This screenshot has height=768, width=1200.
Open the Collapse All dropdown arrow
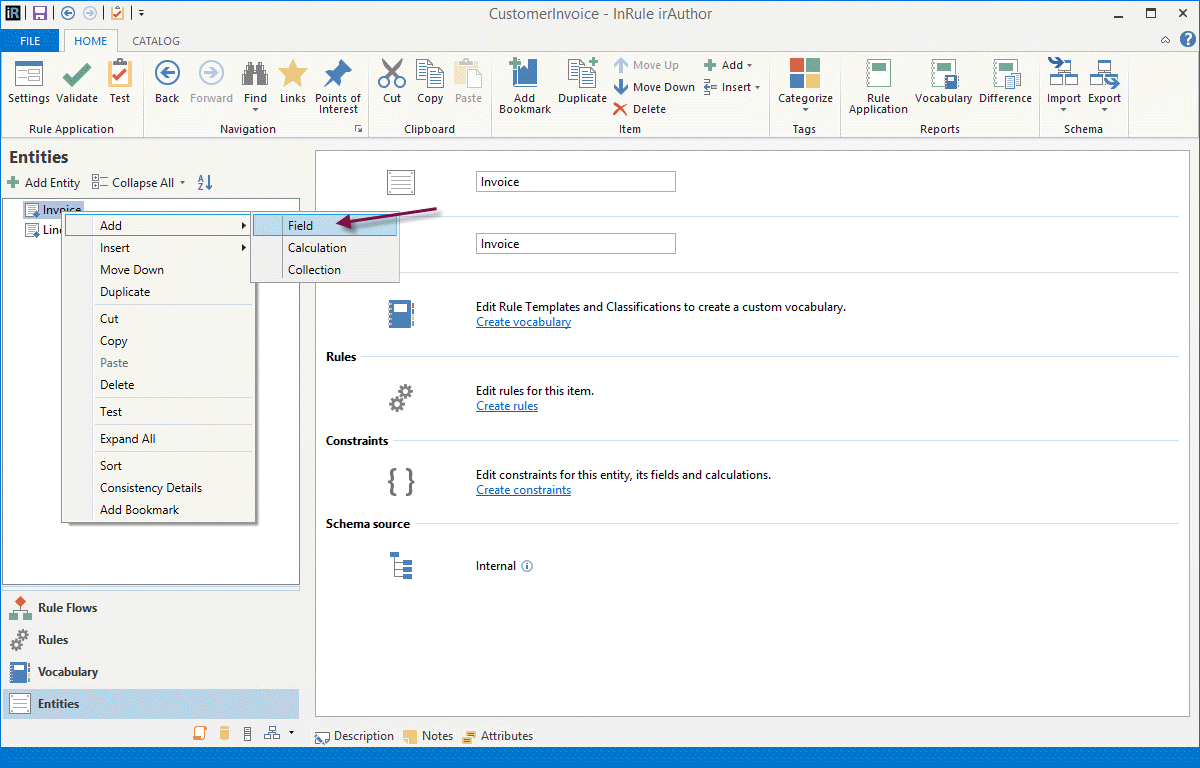pos(182,183)
